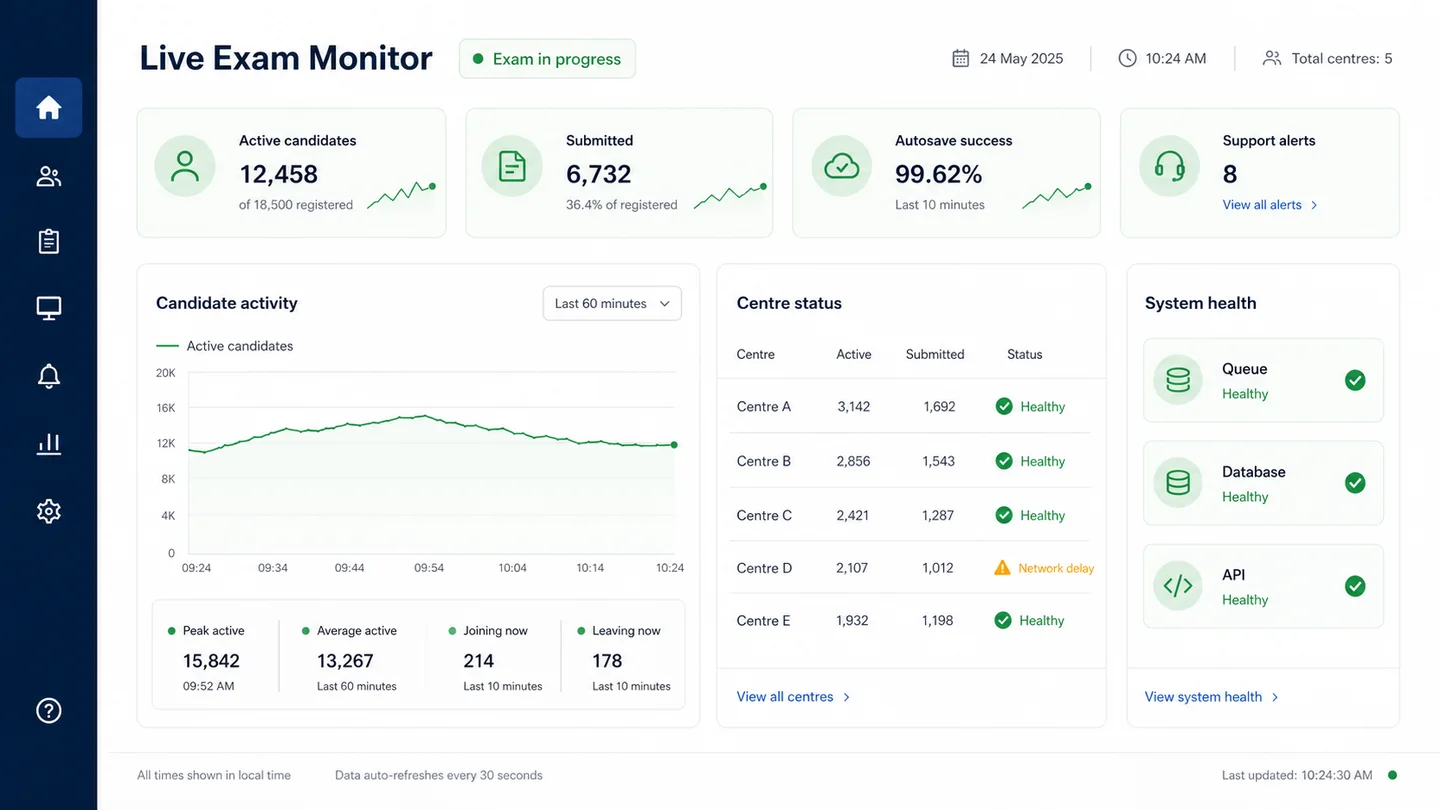Image resolution: width=1440 pixels, height=810 pixels.
Task: Open the settings gear icon in sidebar
Action: (49, 511)
